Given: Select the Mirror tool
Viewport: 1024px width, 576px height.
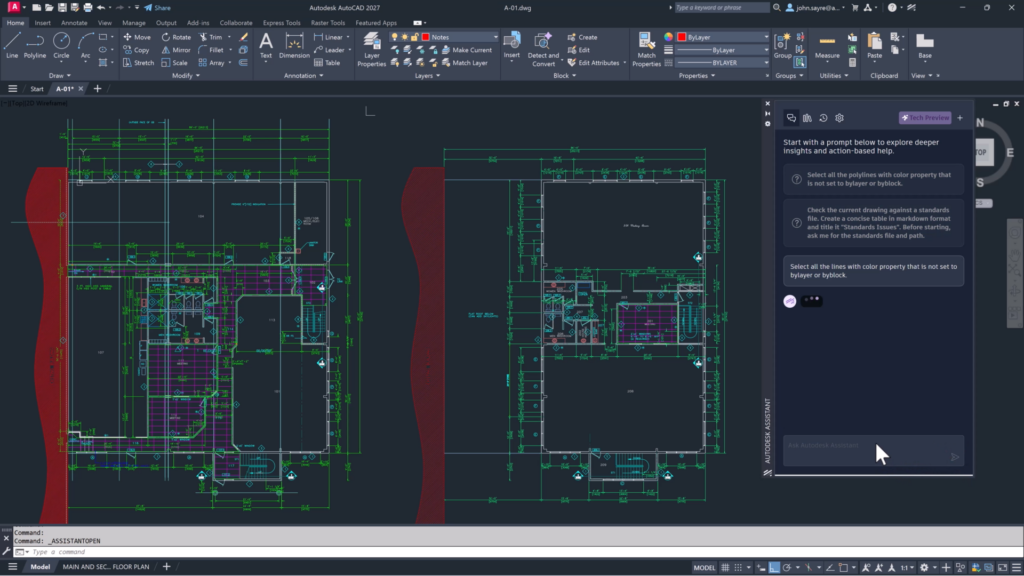Looking at the screenshot, I should tap(176, 50).
